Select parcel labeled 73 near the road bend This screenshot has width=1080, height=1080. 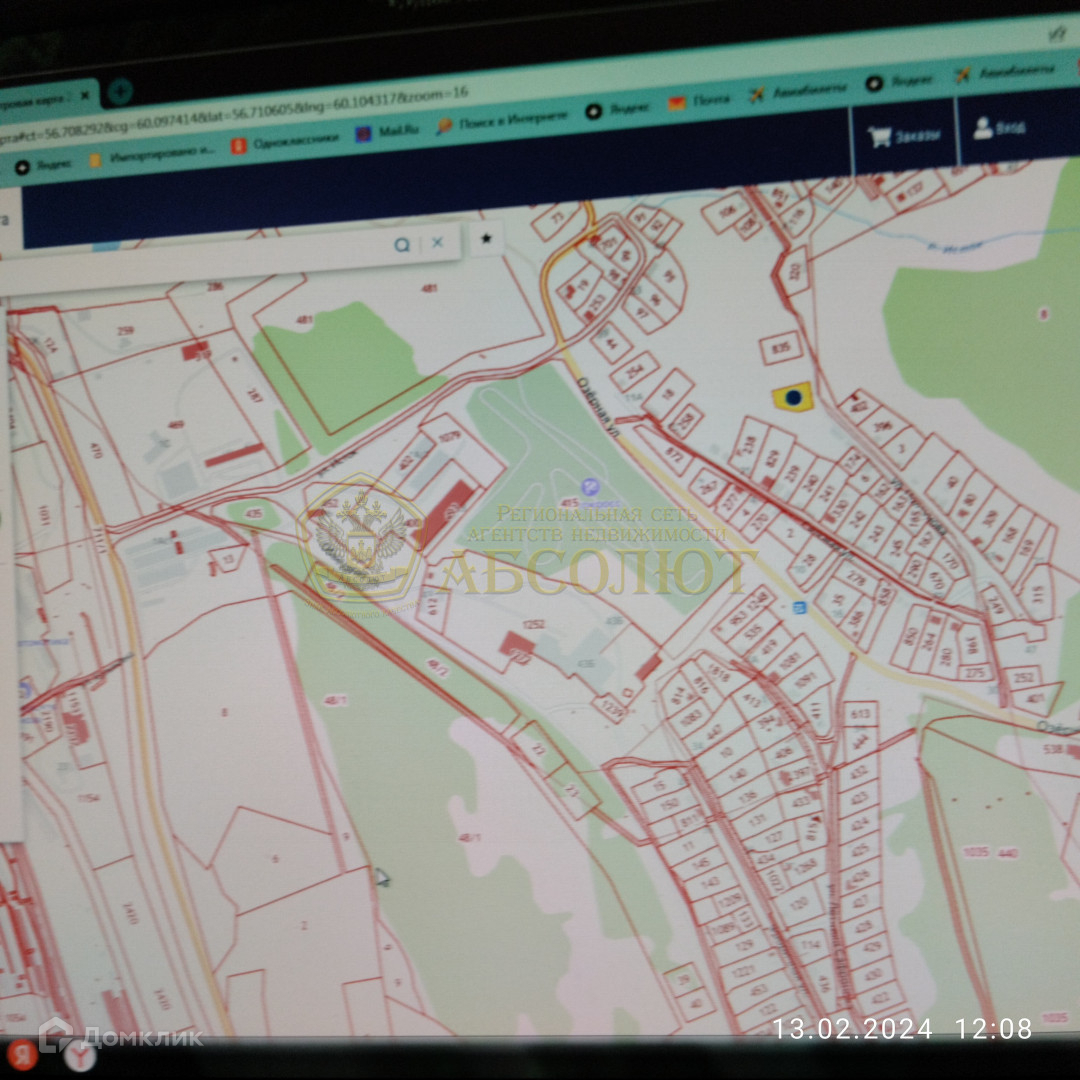click(x=557, y=219)
